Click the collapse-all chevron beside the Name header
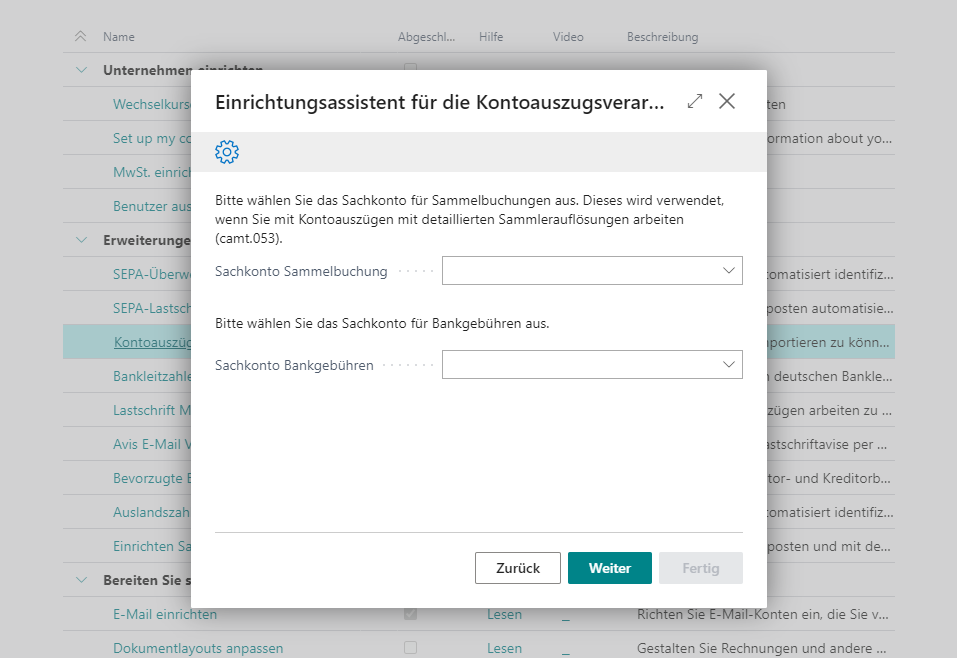Image resolution: width=957 pixels, height=658 pixels. (79, 36)
